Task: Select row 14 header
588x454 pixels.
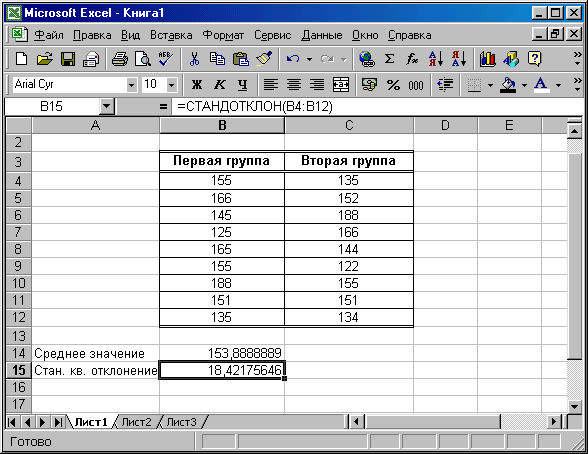Action: click(x=18, y=353)
